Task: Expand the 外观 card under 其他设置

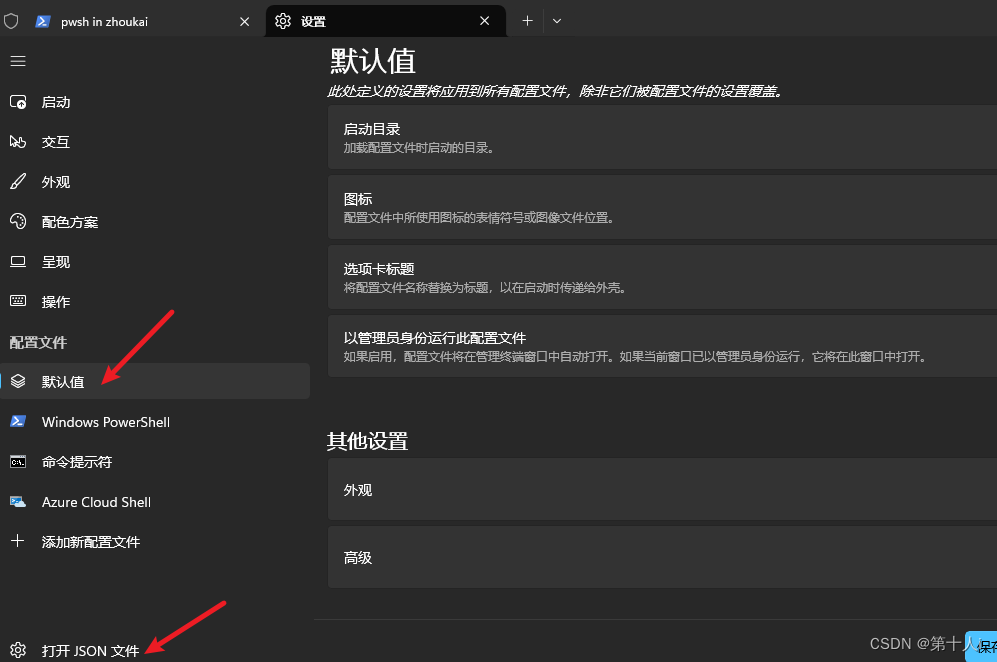Action: pyautogui.click(x=660, y=490)
